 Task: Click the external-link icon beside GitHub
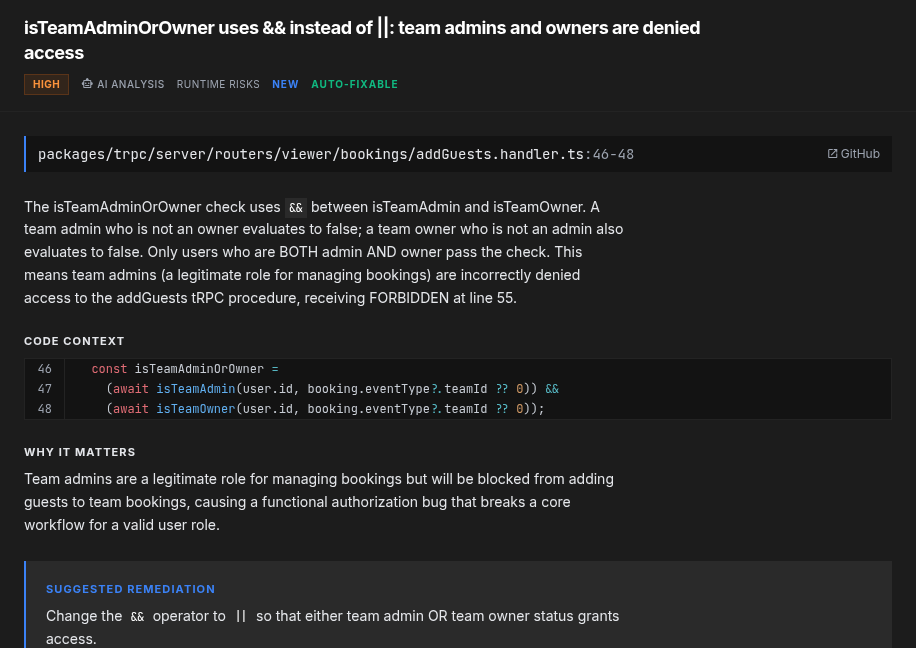(x=832, y=154)
